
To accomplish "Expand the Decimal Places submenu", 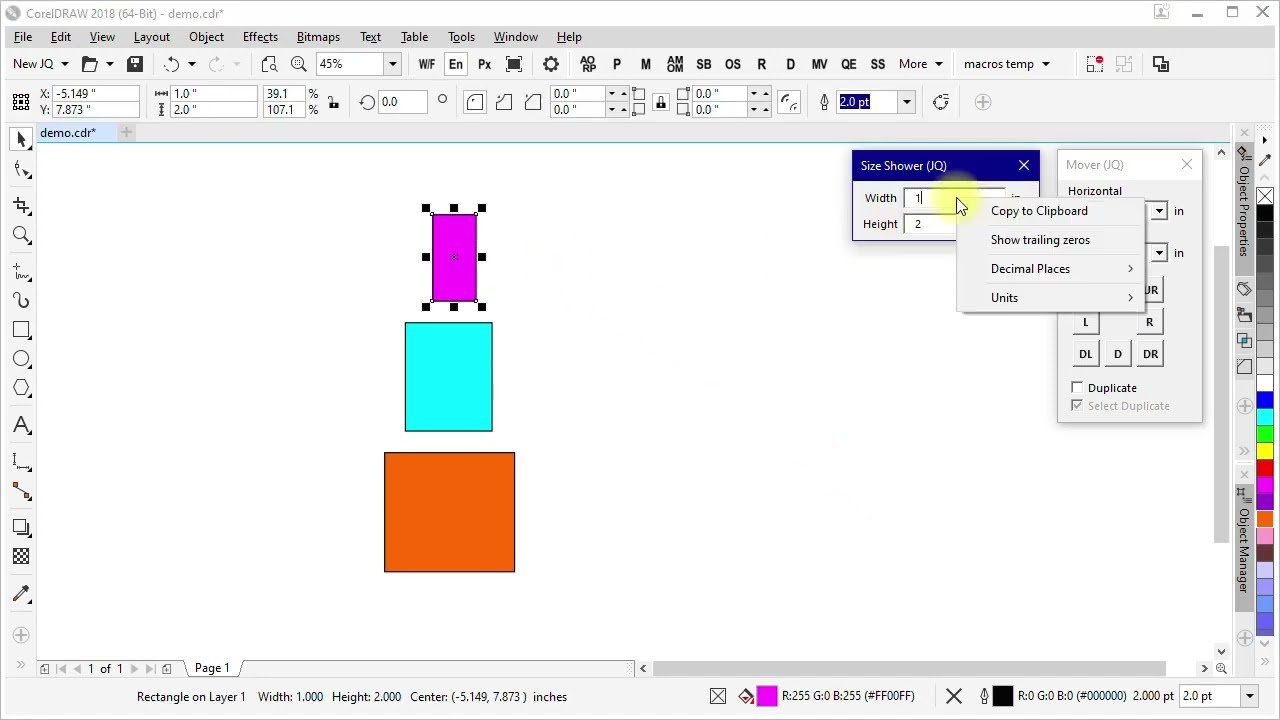I will point(1050,269).
